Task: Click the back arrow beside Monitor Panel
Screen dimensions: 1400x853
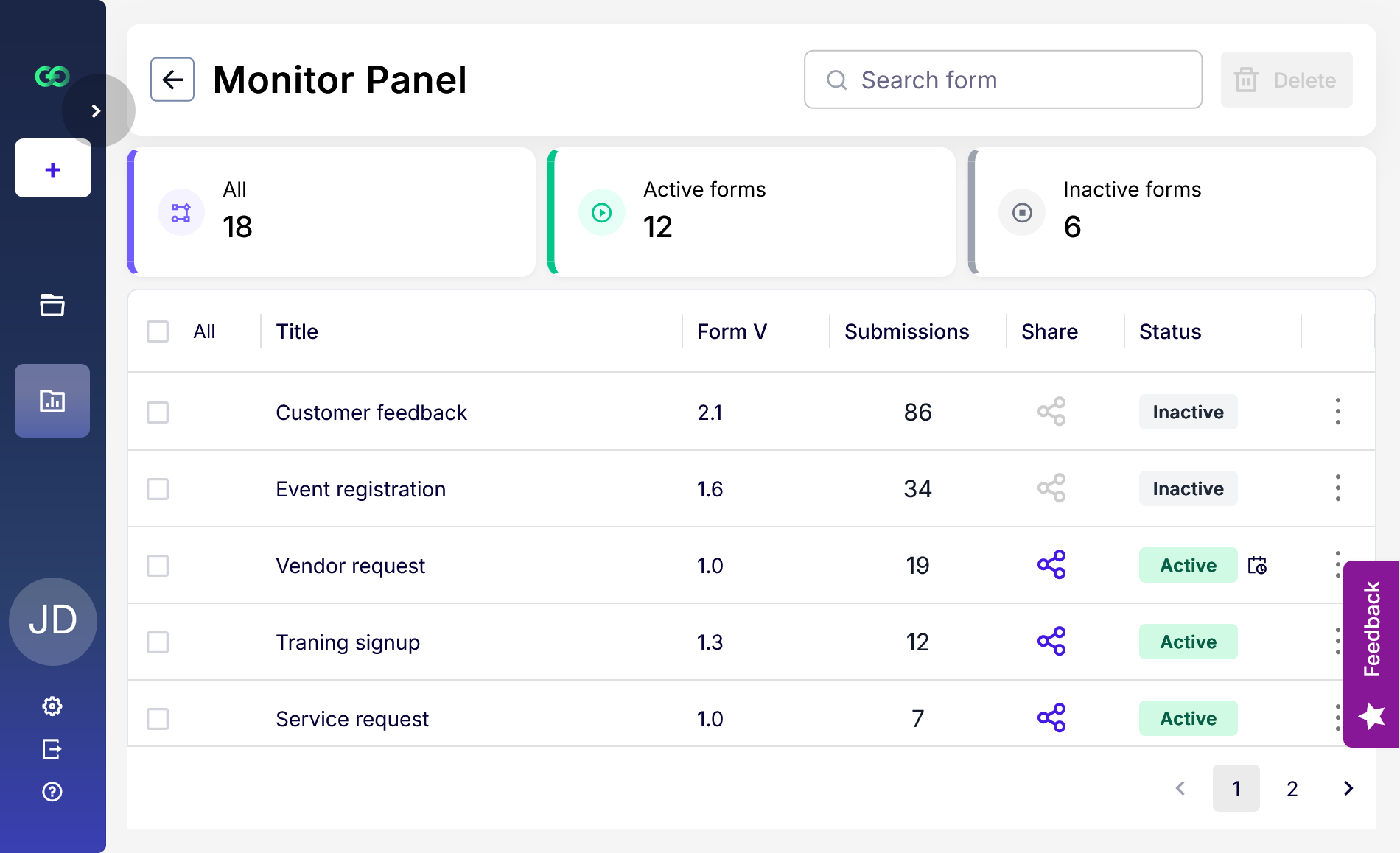Action: tap(172, 80)
